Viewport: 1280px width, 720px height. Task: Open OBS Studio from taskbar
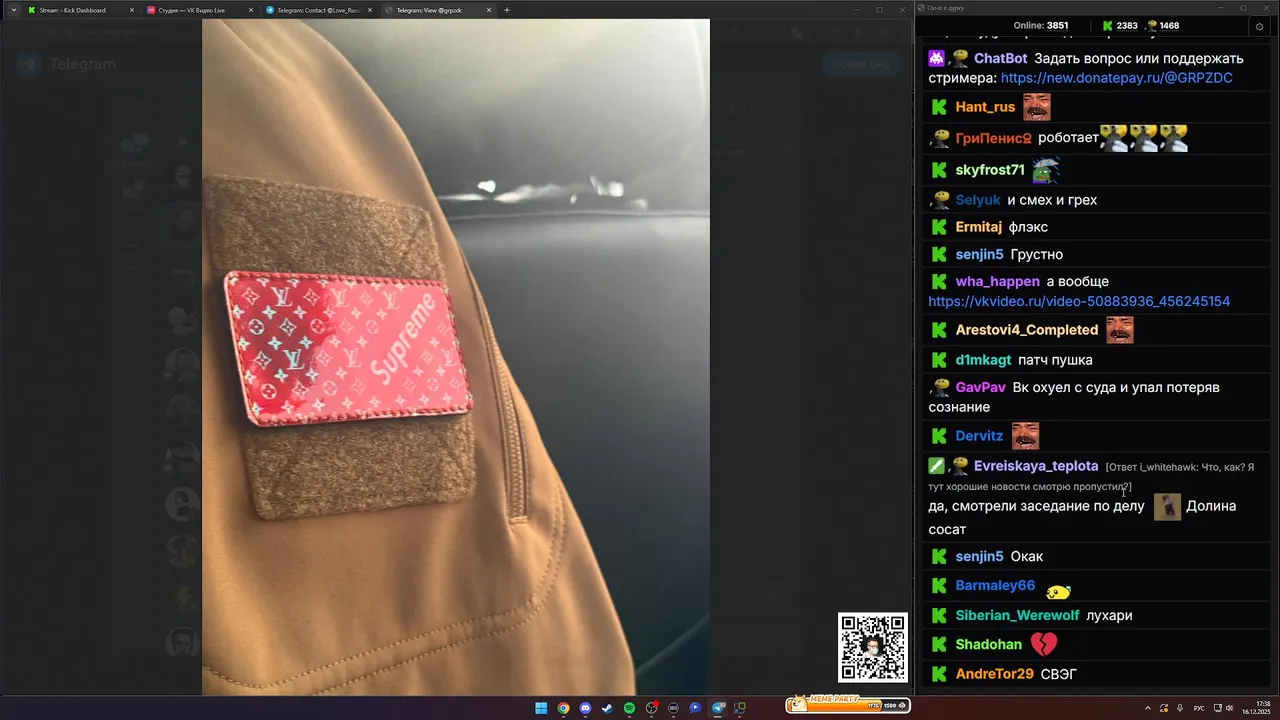[x=651, y=708]
